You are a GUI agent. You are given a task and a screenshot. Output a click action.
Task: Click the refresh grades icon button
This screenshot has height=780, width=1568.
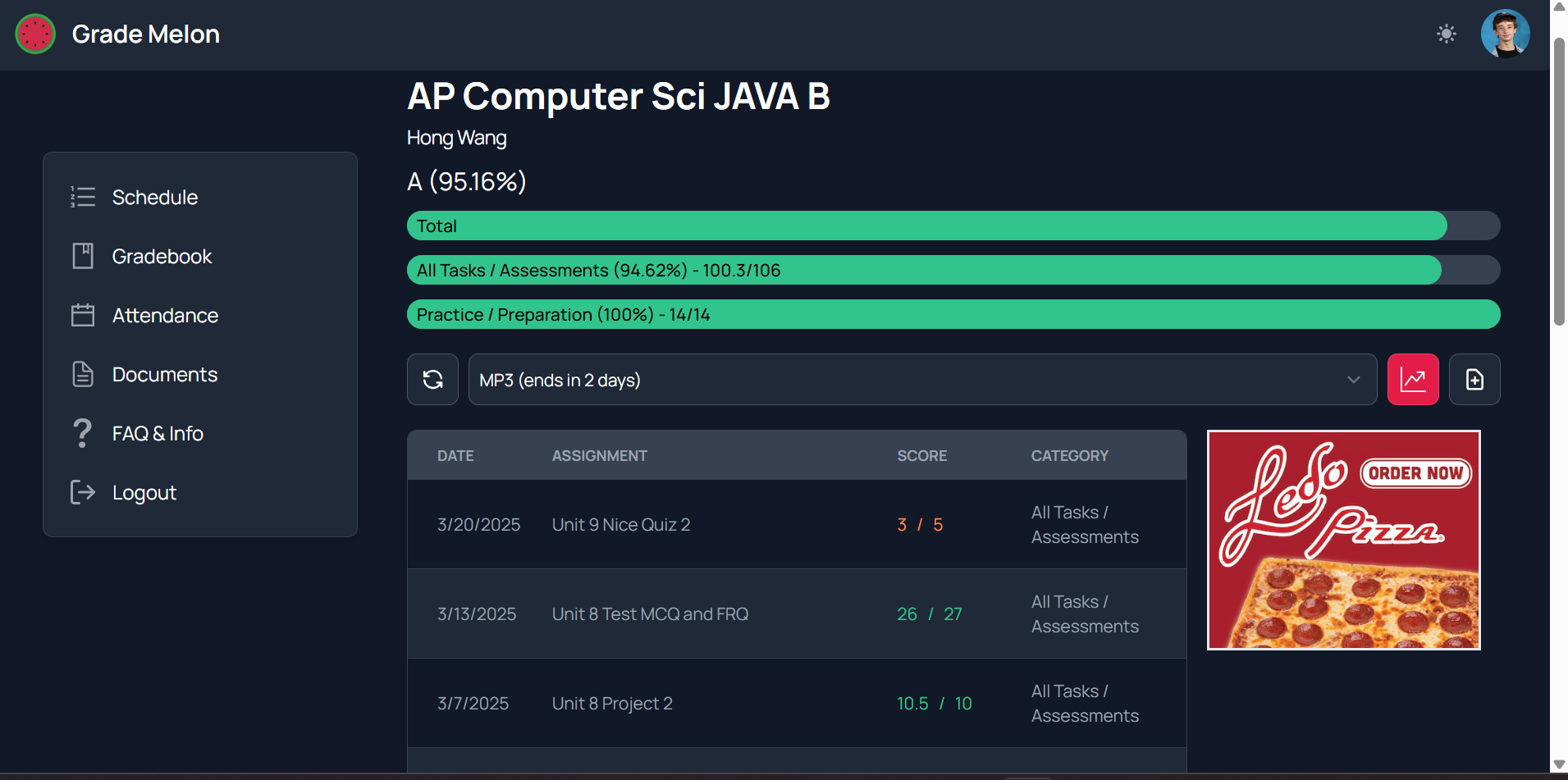pos(432,379)
